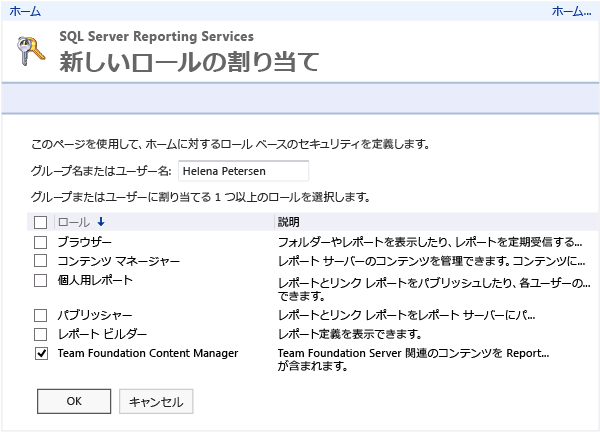Image resolution: width=600 pixels, height=432 pixels.
Task: Click the blue sort arrow next to ロール
Action: (101, 222)
